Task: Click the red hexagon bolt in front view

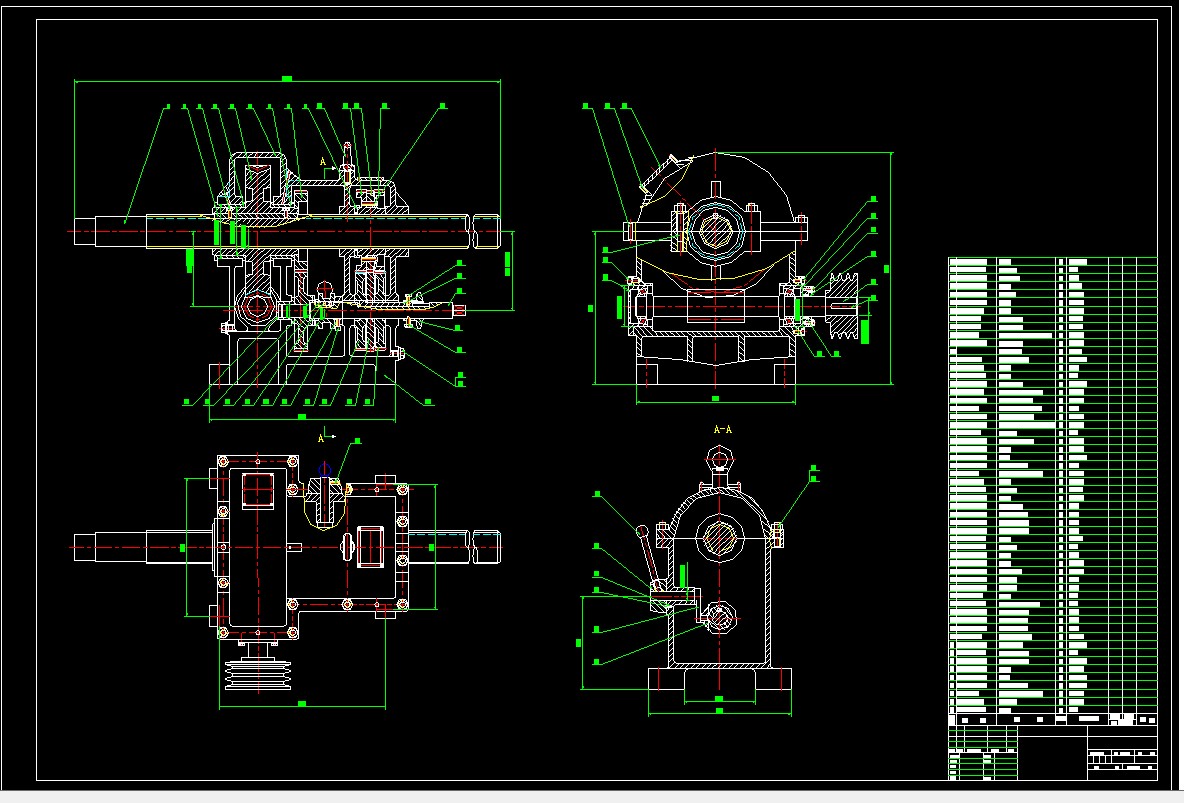Action: [256, 306]
